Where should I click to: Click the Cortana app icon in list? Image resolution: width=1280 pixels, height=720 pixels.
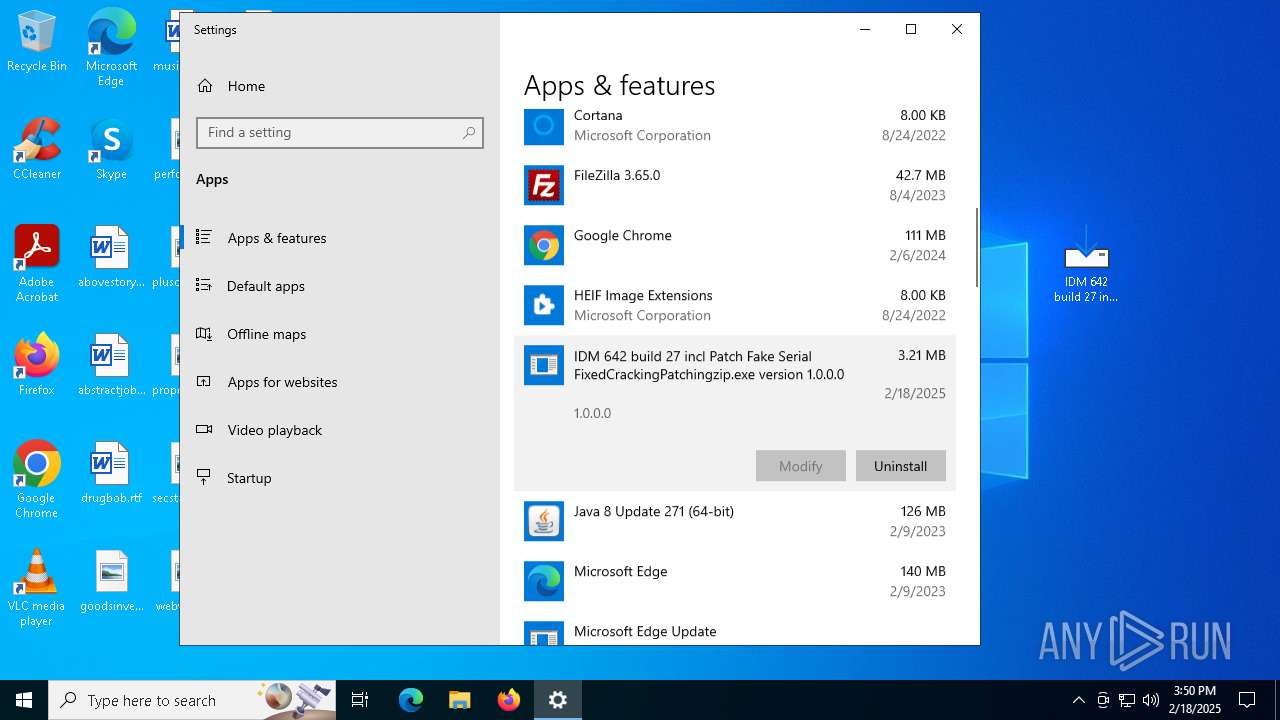tap(544, 125)
